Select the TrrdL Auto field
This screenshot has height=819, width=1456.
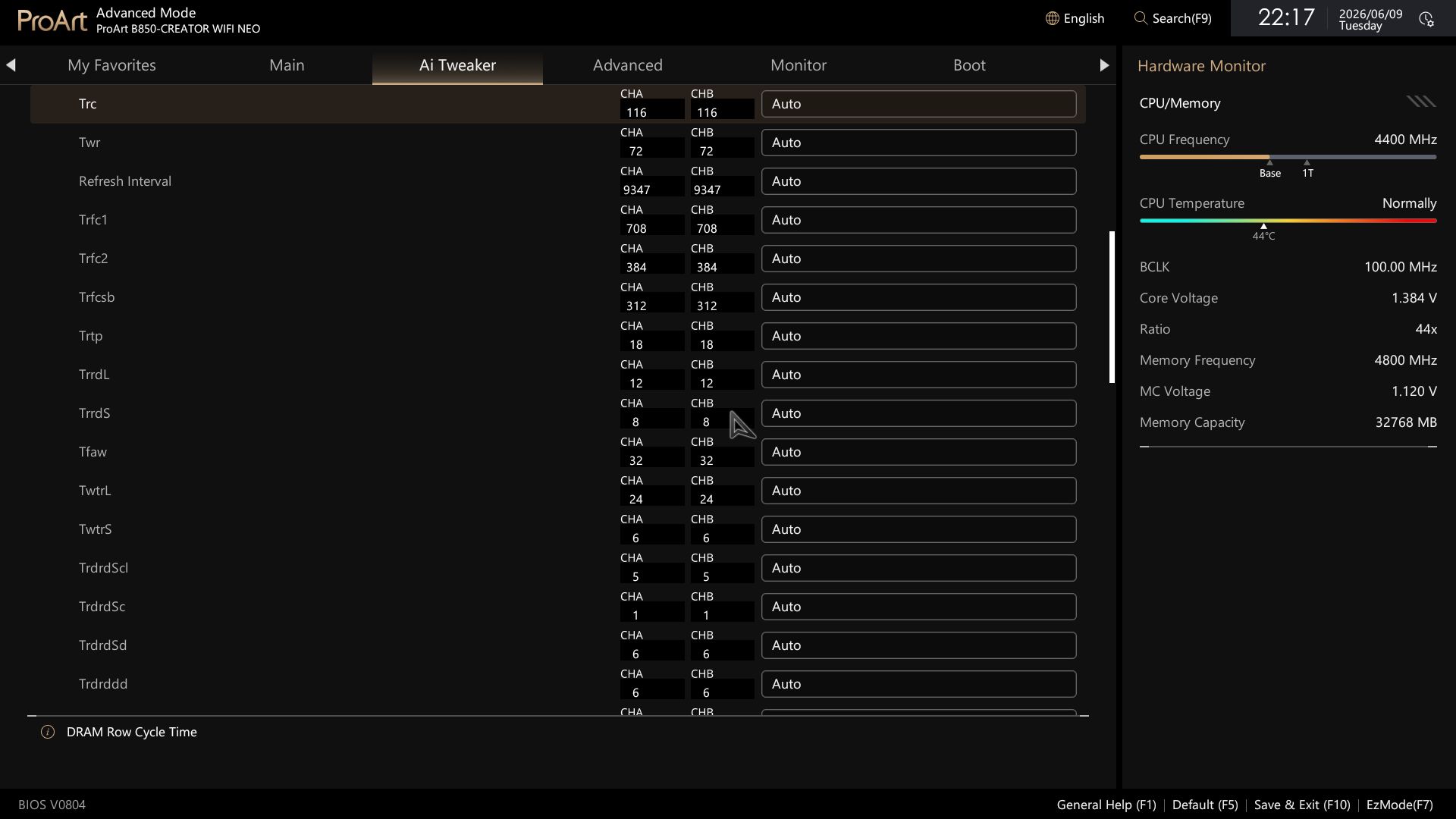(x=918, y=375)
